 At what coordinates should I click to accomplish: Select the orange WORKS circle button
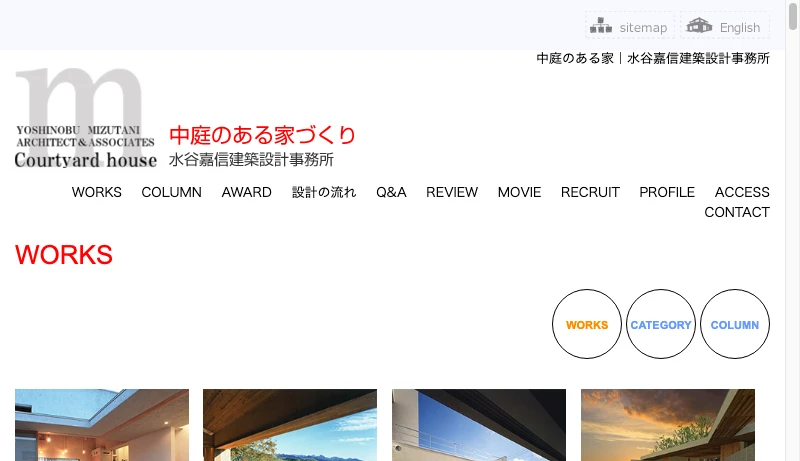587,324
